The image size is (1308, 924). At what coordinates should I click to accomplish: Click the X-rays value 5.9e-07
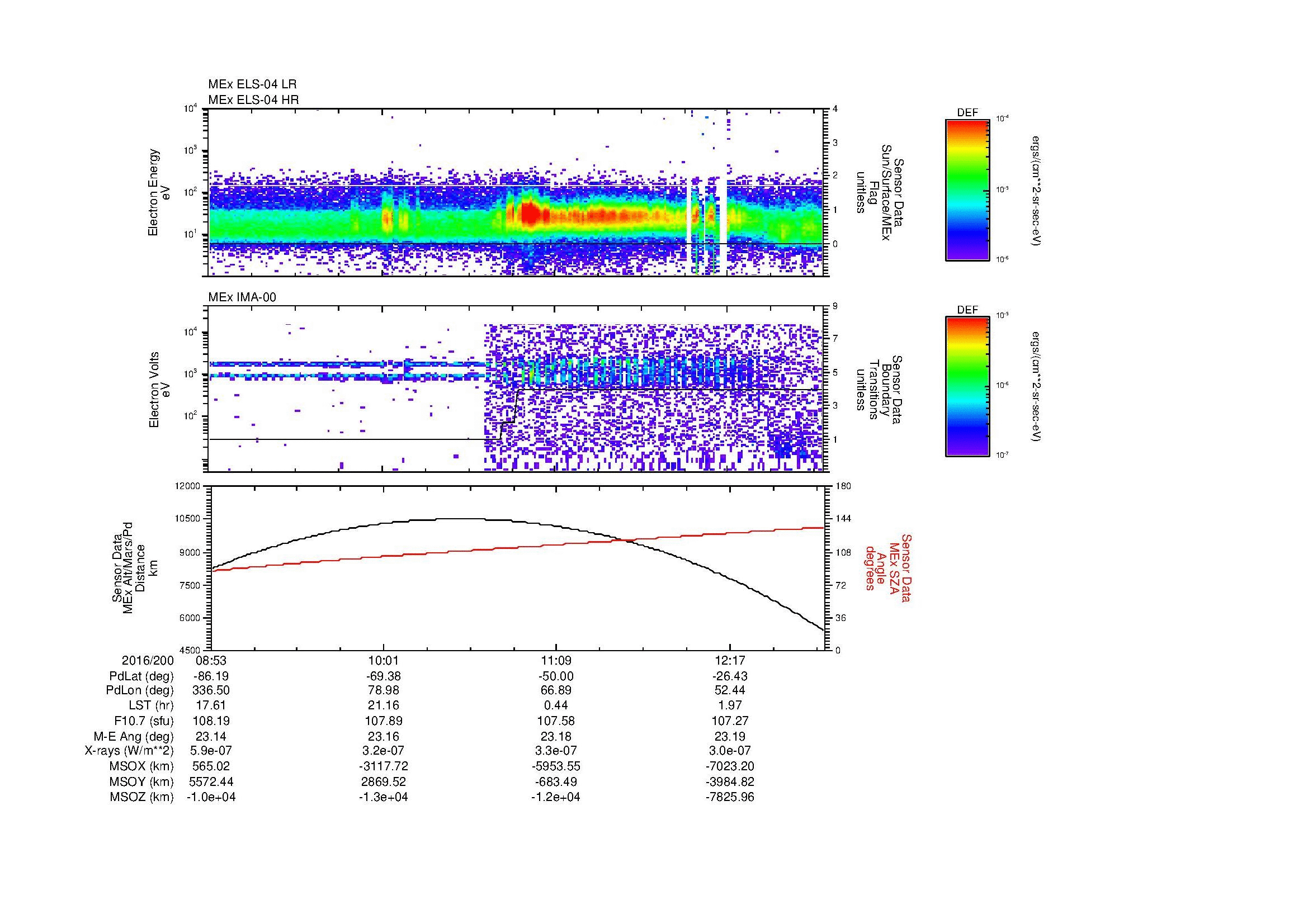(211, 751)
